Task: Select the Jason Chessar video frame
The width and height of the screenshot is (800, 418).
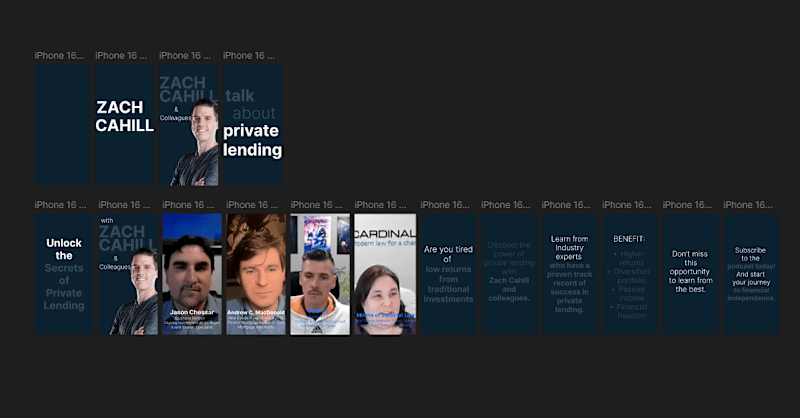Action: tap(192, 275)
